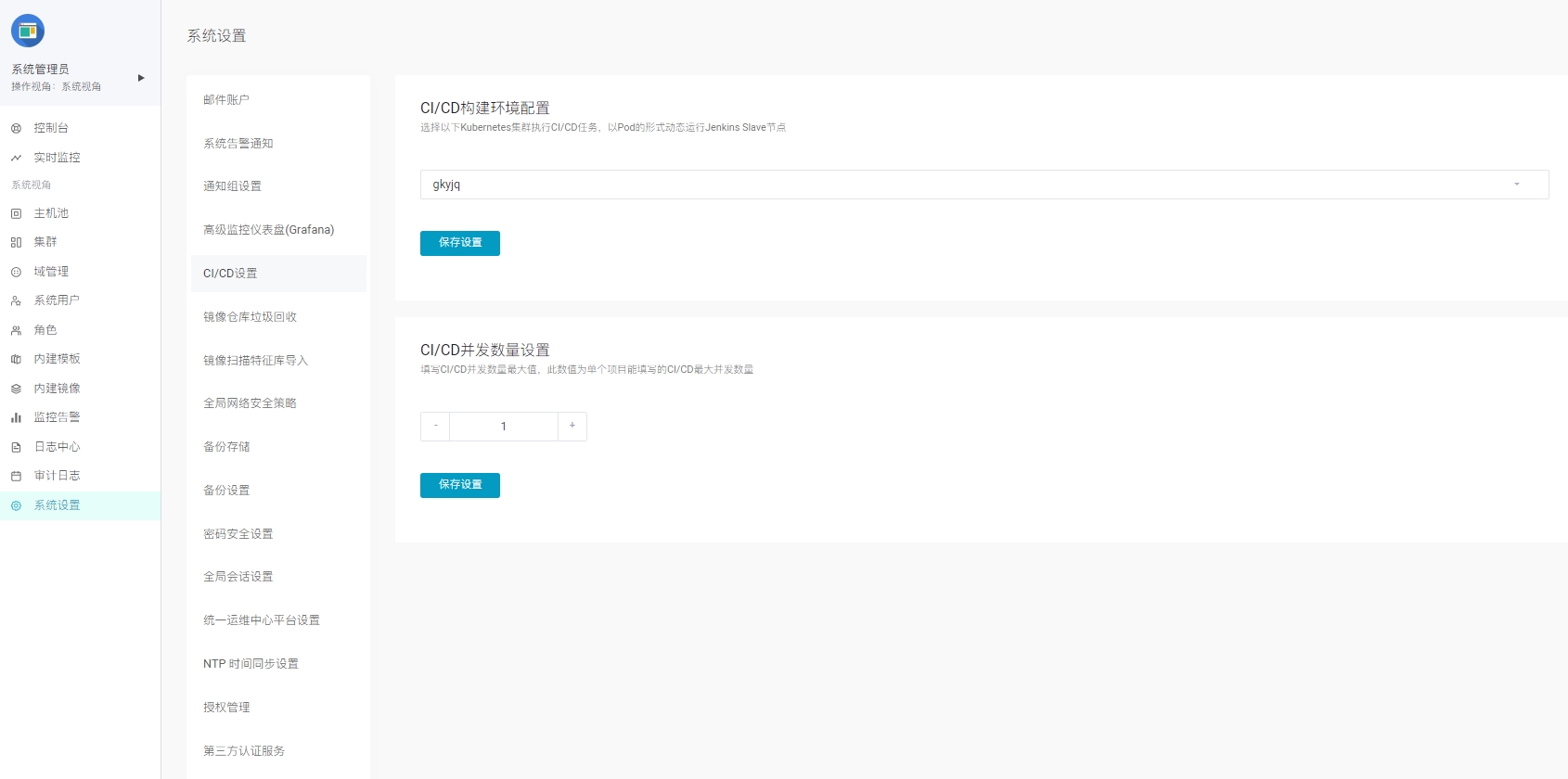Click the 角色 sidebar icon
The image size is (1568, 779).
coord(16,330)
